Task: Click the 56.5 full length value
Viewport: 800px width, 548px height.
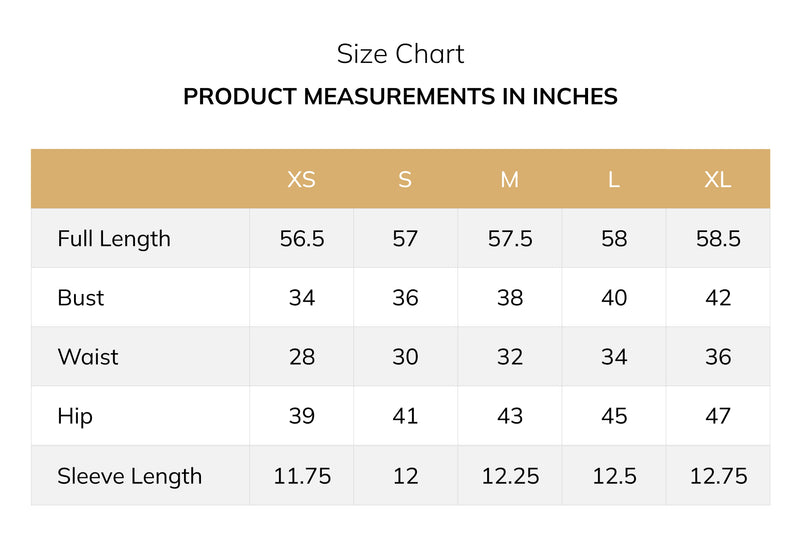Action: 302,239
